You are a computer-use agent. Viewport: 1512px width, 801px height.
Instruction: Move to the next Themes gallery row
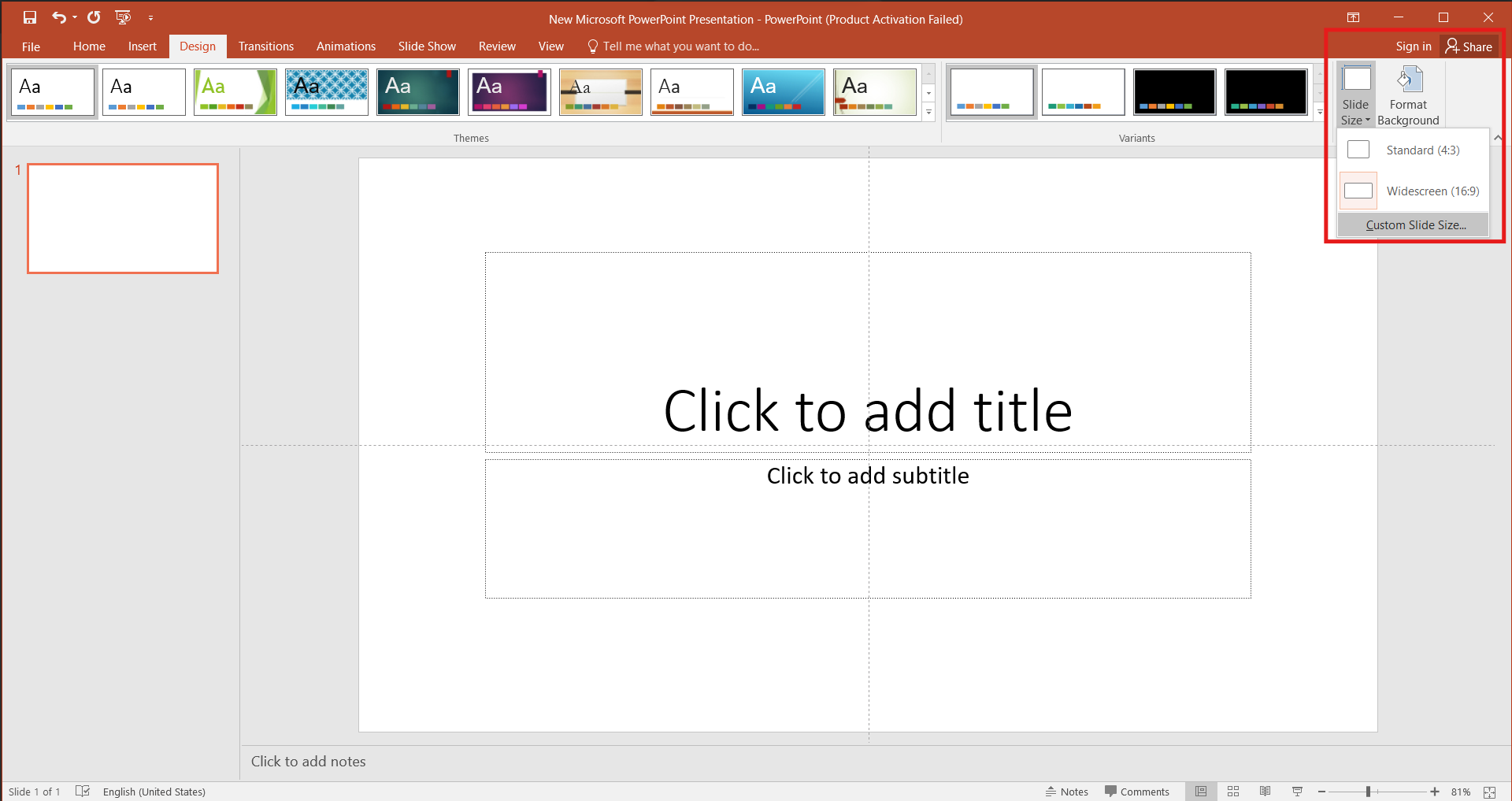coord(929,93)
